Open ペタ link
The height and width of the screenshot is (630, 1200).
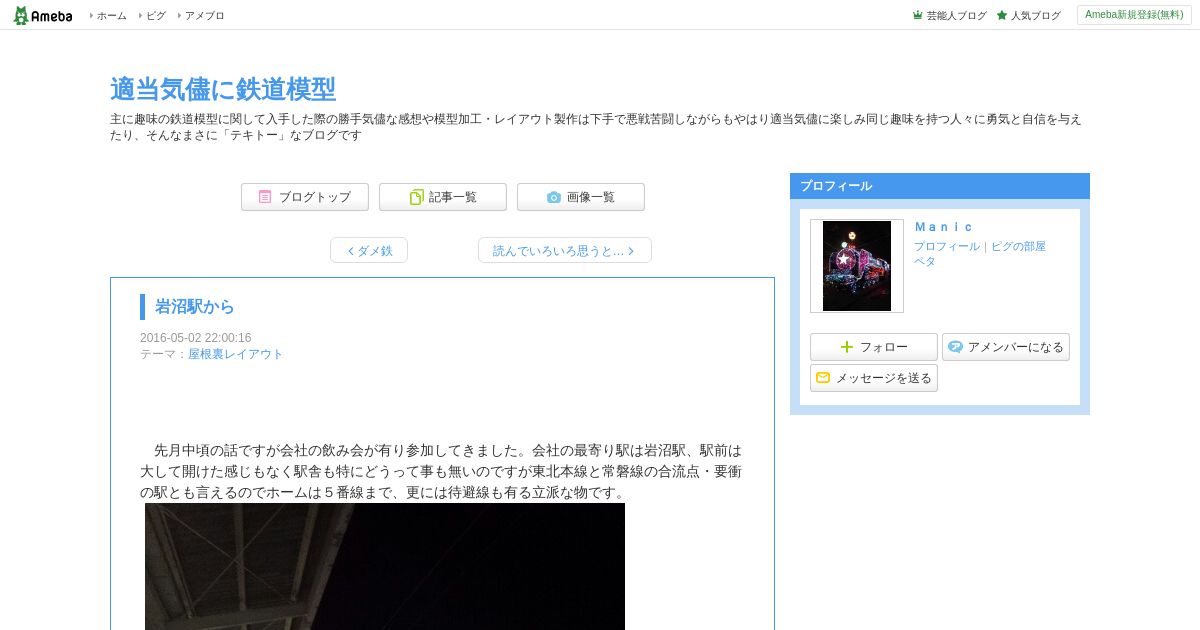tap(924, 261)
